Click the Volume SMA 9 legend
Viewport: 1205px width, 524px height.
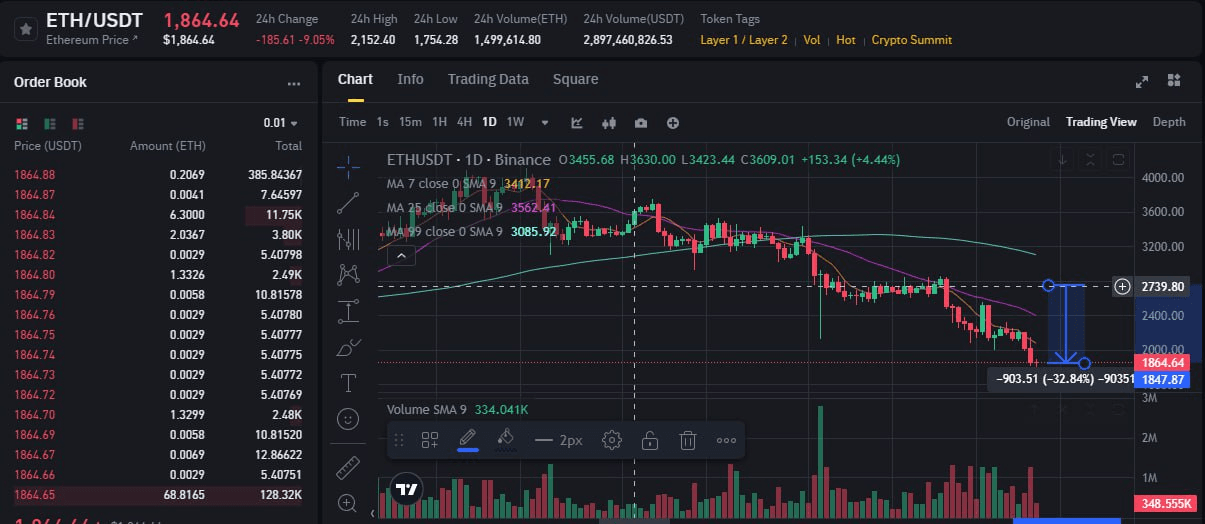coord(458,409)
